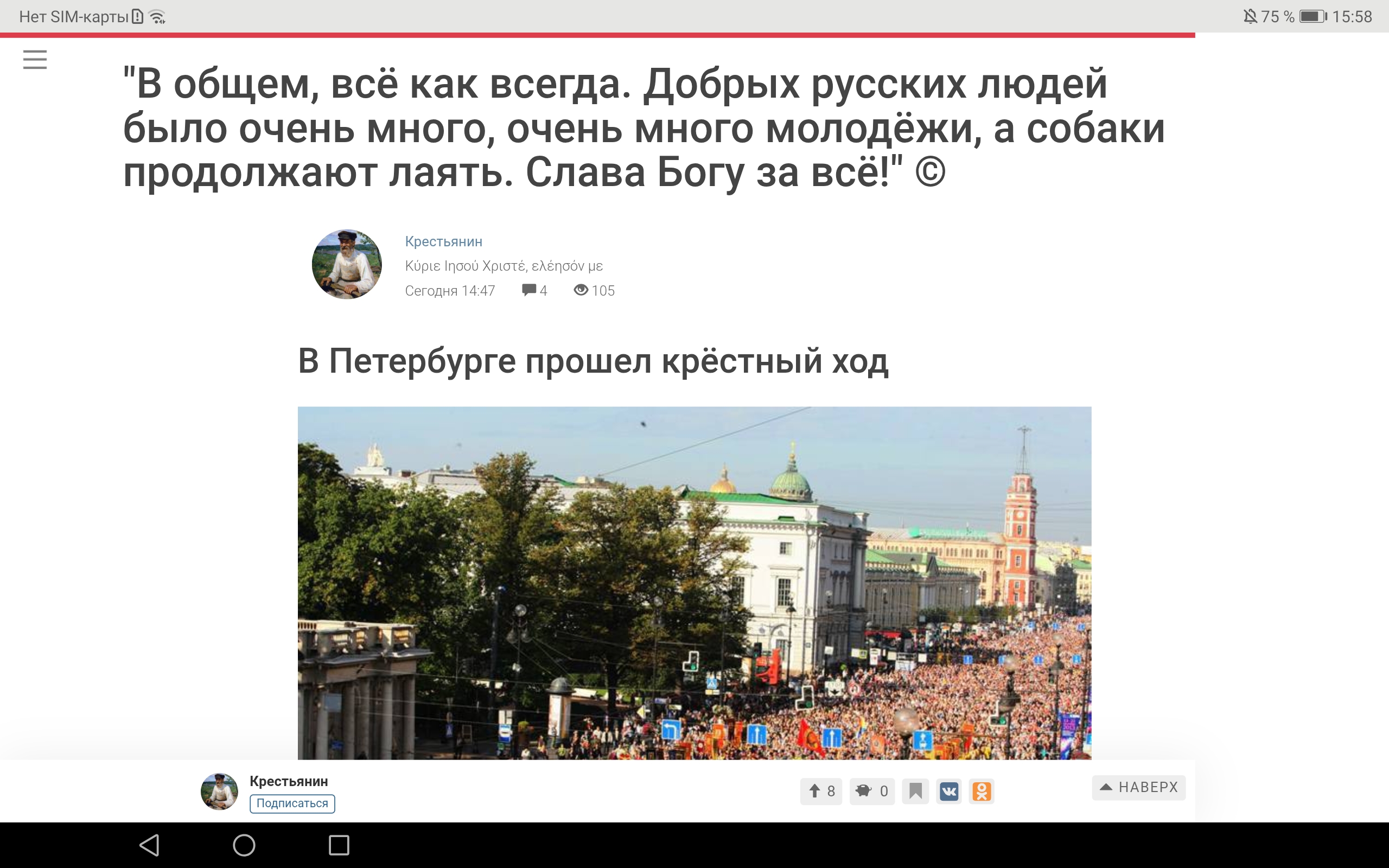Tap the Android home button
This screenshot has width=1389, height=868.
coord(244,845)
